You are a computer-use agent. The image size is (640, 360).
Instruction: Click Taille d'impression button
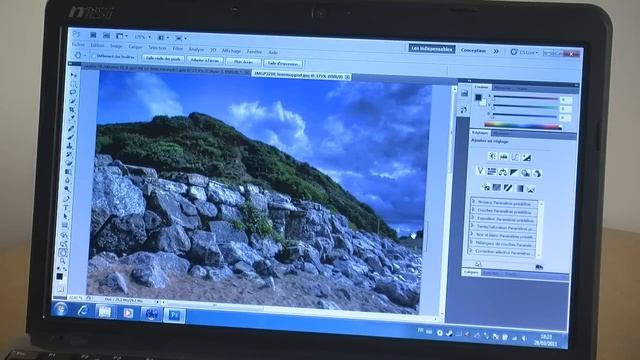pyautogui.click(x=283, y=63)
